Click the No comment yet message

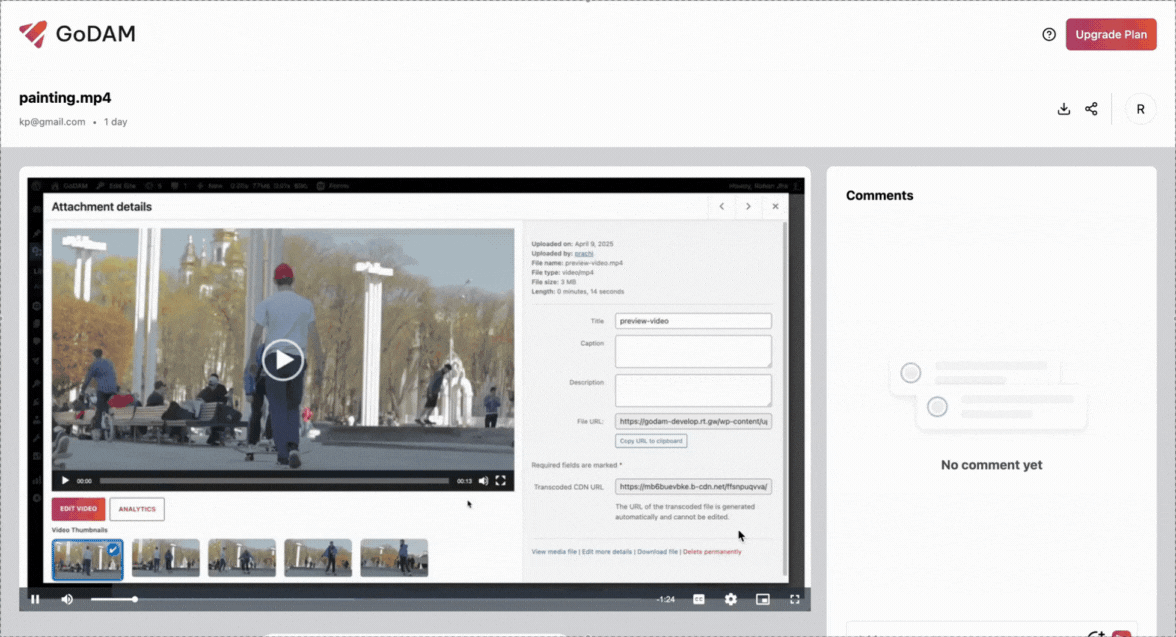[992, 464]
